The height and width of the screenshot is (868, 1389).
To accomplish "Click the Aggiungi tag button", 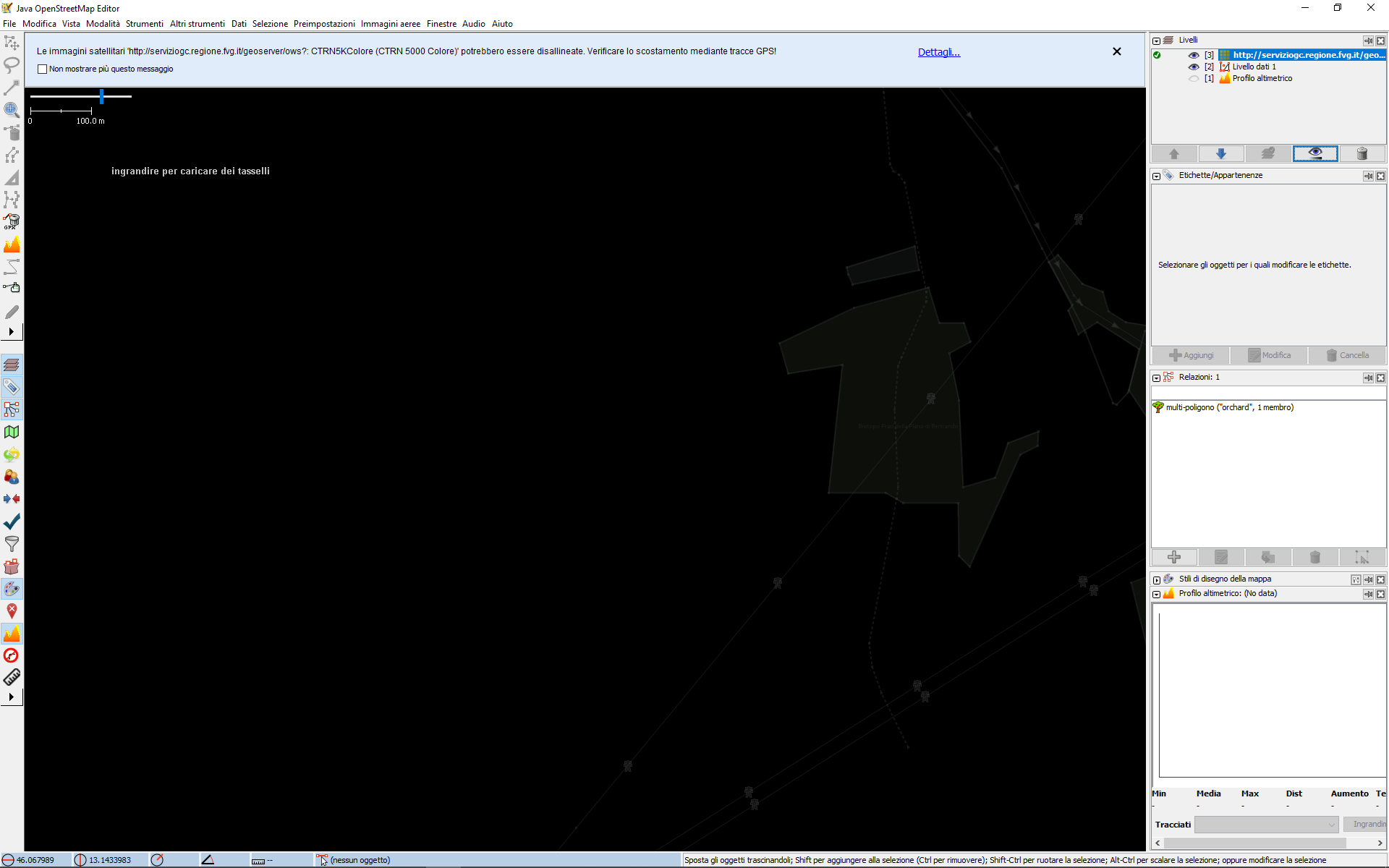I will pyautogui.click(x=1192, y=355).
